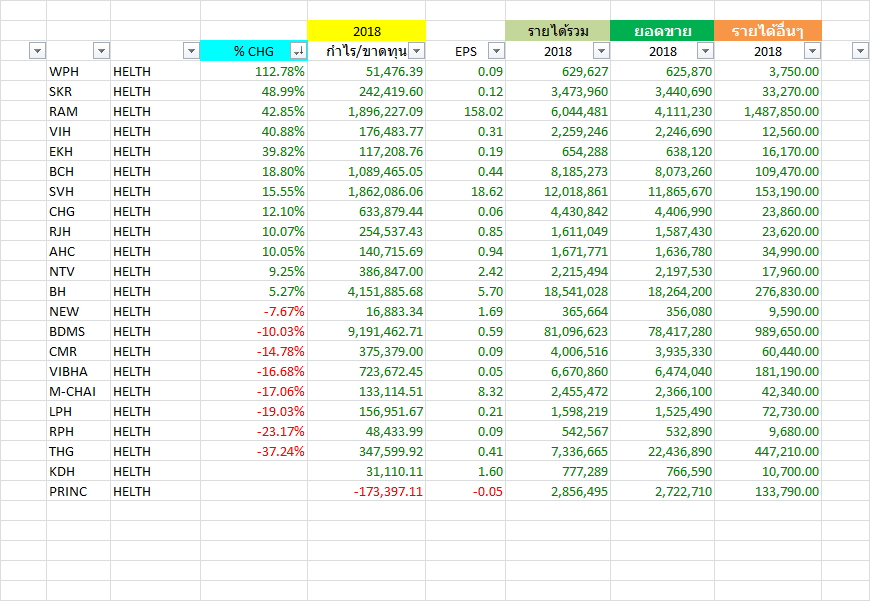Viewport: 870px width, 601px height.
Task: Open the รายได้อื่นๆ 2018 column filter dropdown
Action: tap(812, 51)
